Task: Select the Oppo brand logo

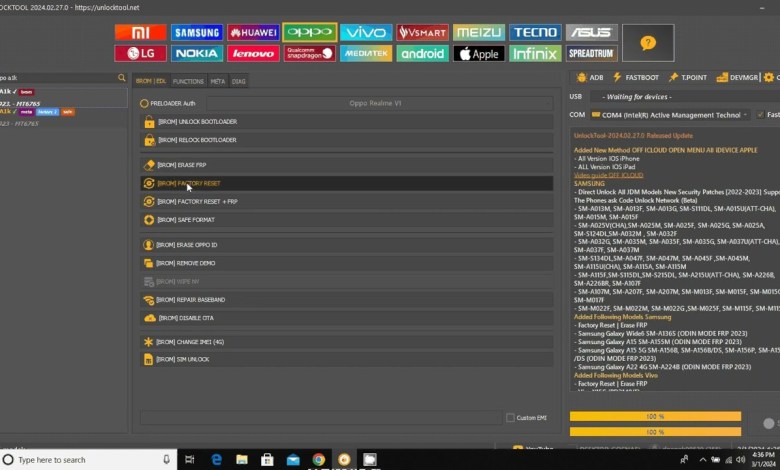Action: pos(309,32)
